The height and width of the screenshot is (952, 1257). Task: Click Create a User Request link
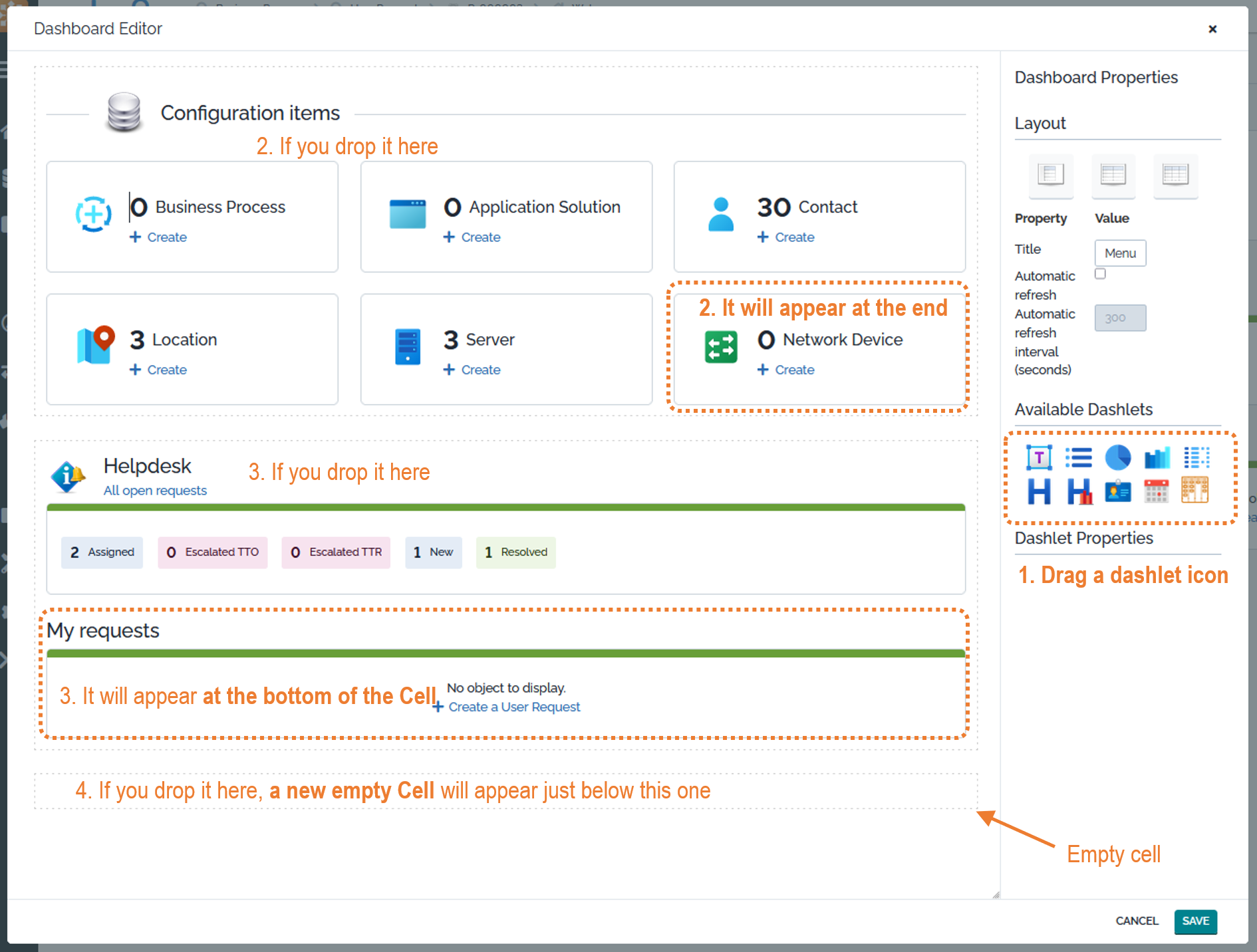point(513,707)
